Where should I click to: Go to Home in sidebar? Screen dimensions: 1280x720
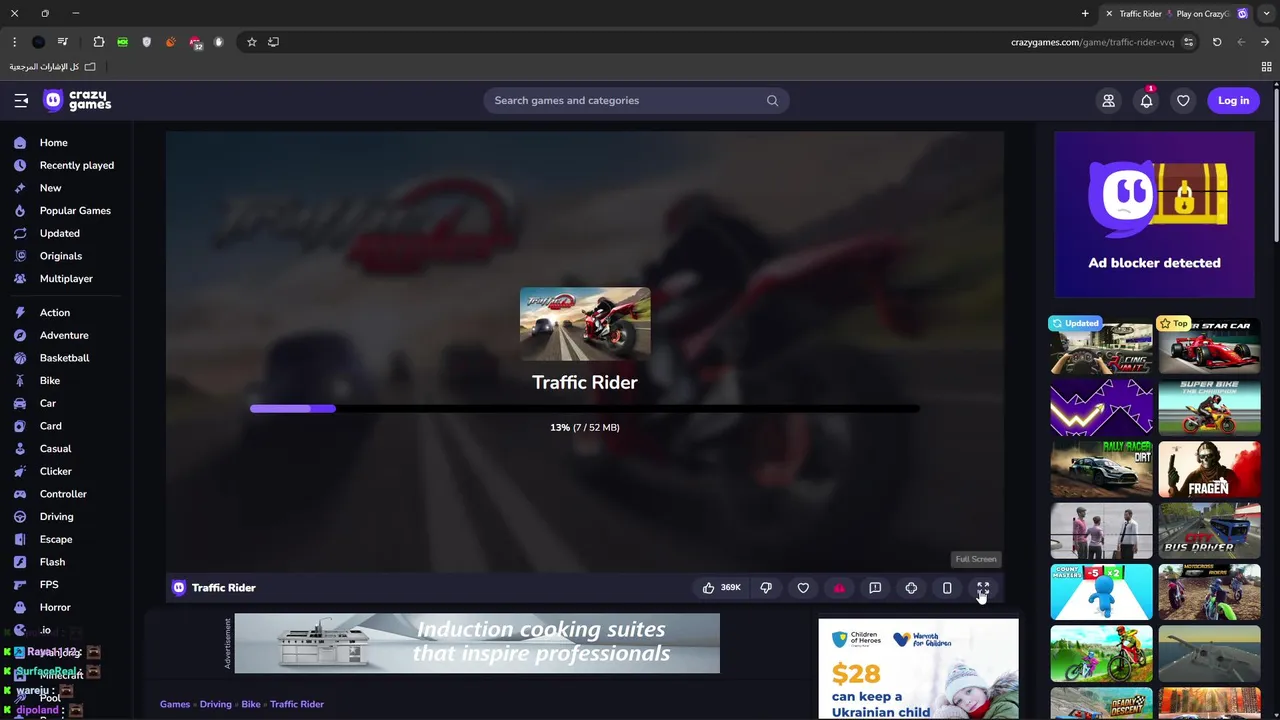tap(54, 143)
